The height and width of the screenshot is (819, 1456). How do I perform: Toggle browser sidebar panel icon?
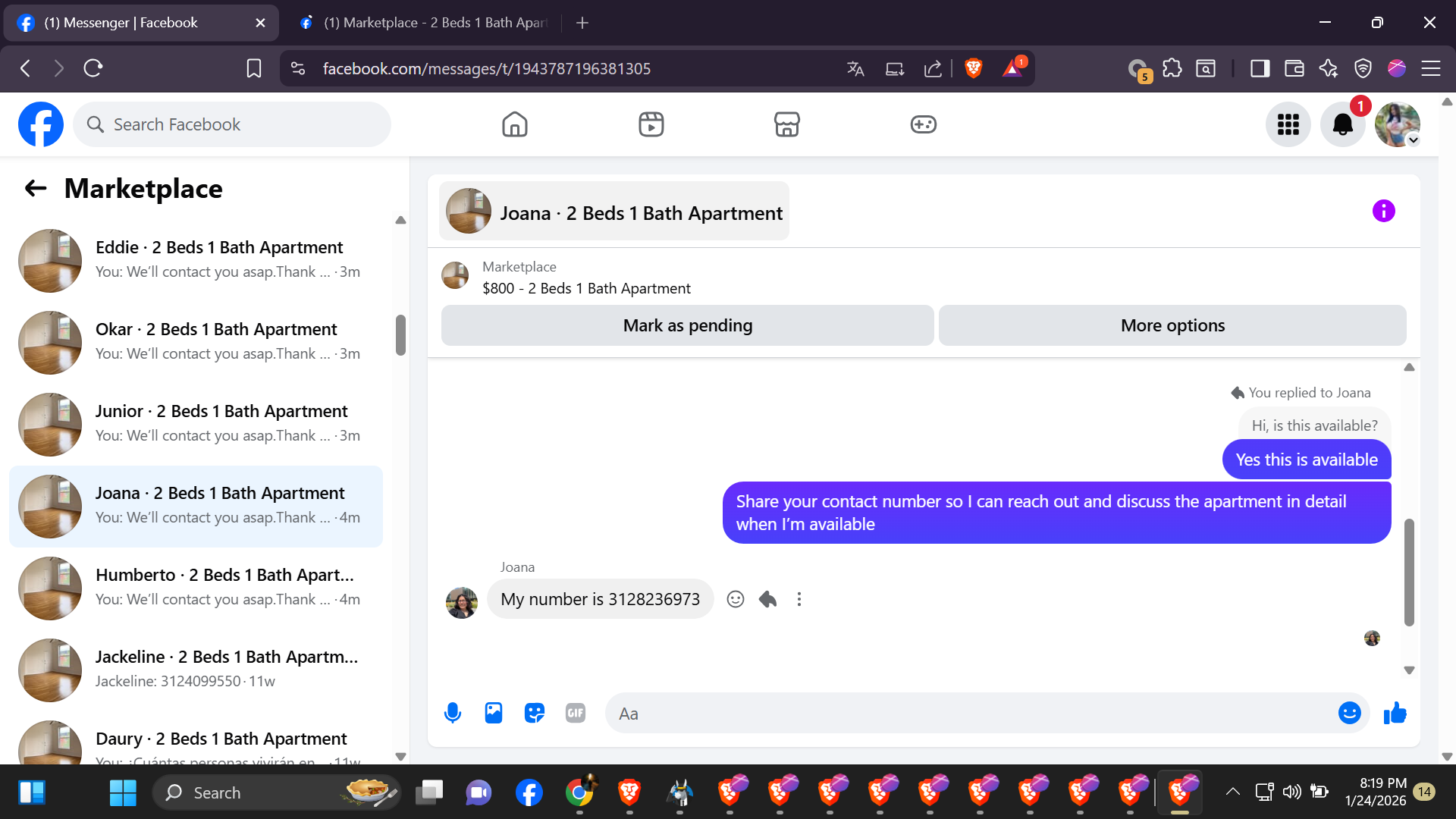[1260, 68]
